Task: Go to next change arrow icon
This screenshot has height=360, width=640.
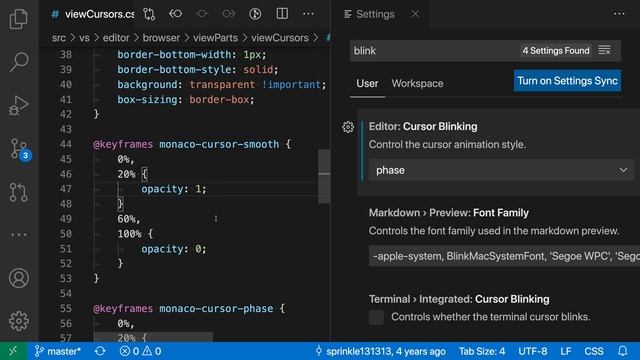Action: pos(229,14)
